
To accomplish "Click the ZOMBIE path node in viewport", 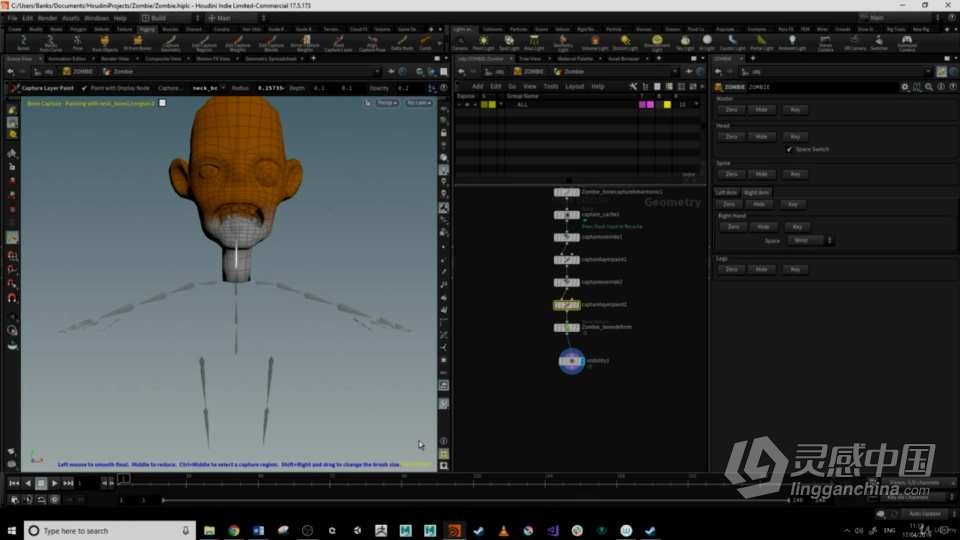I will pos(78,72).
